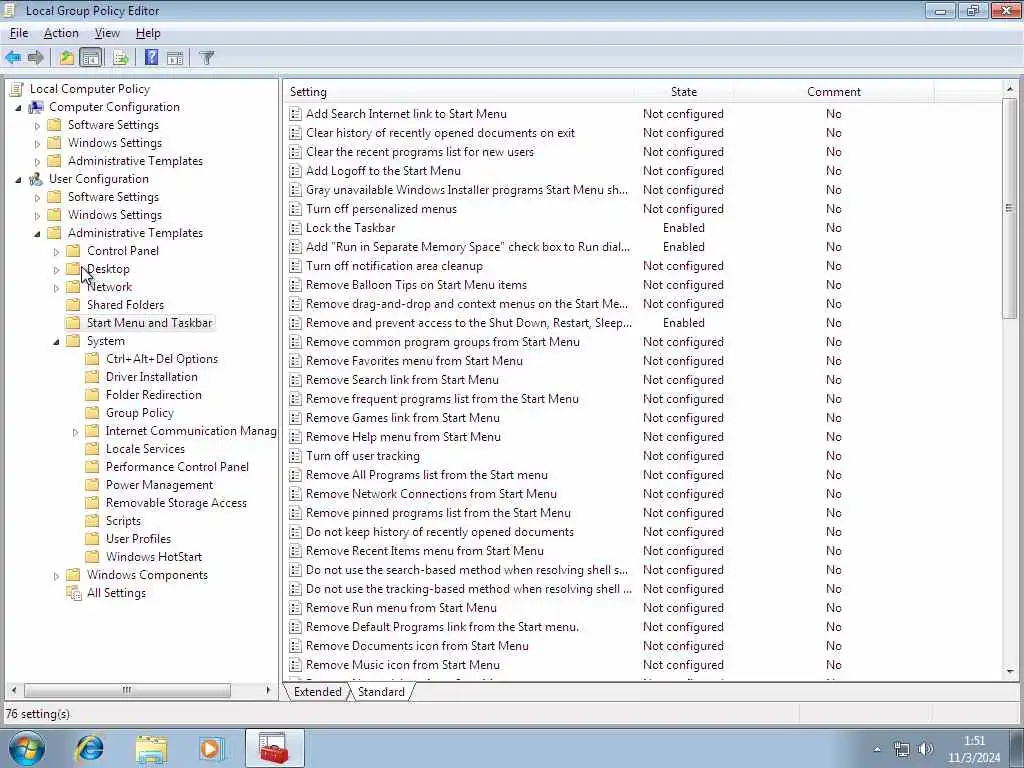This screenshot has width=1024, height=768.
Task: Open the View menu
Action: 107,33
